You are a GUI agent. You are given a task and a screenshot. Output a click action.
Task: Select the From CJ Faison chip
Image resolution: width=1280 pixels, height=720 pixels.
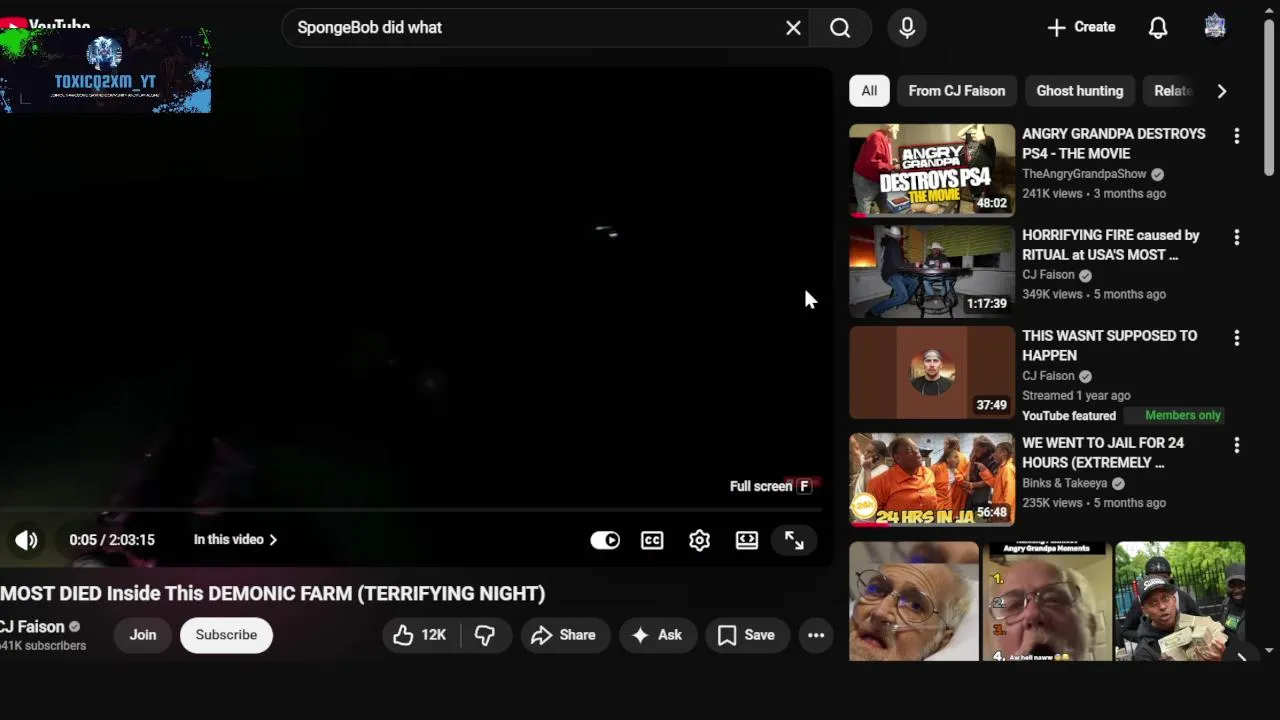tap(957, 91)
